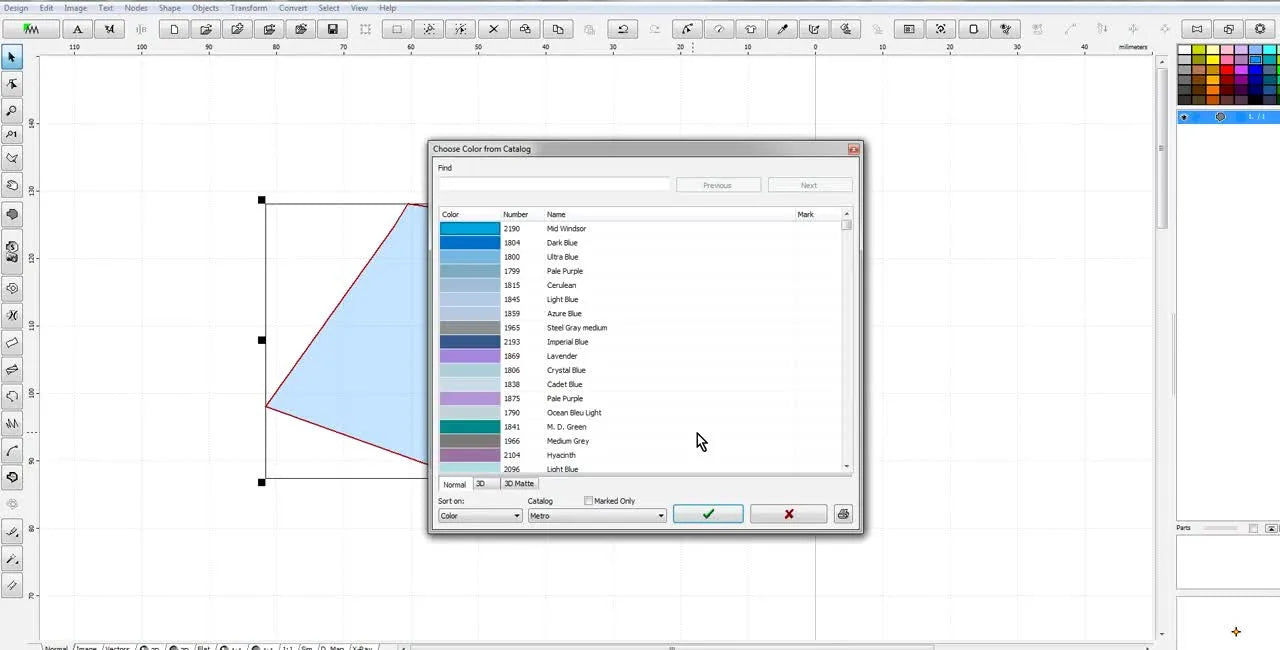Confirm color choice with the green checkmark button
This screenshot has width=1280, height=650.
point(708,513)
